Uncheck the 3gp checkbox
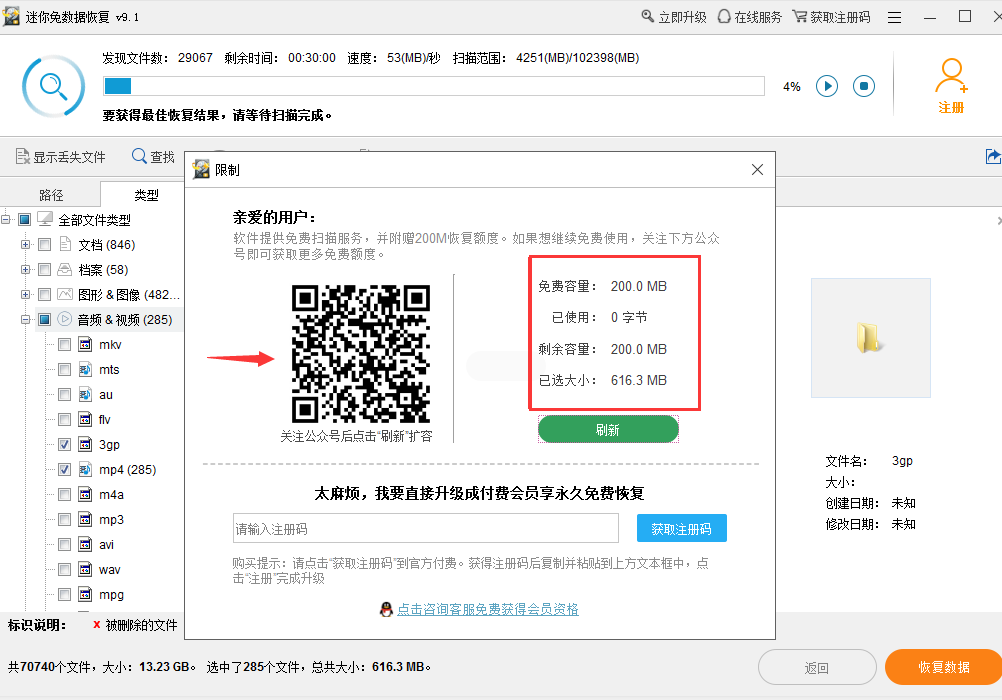Image resolution: width=1002 pixels, height=700 pixels. point(64,444)
